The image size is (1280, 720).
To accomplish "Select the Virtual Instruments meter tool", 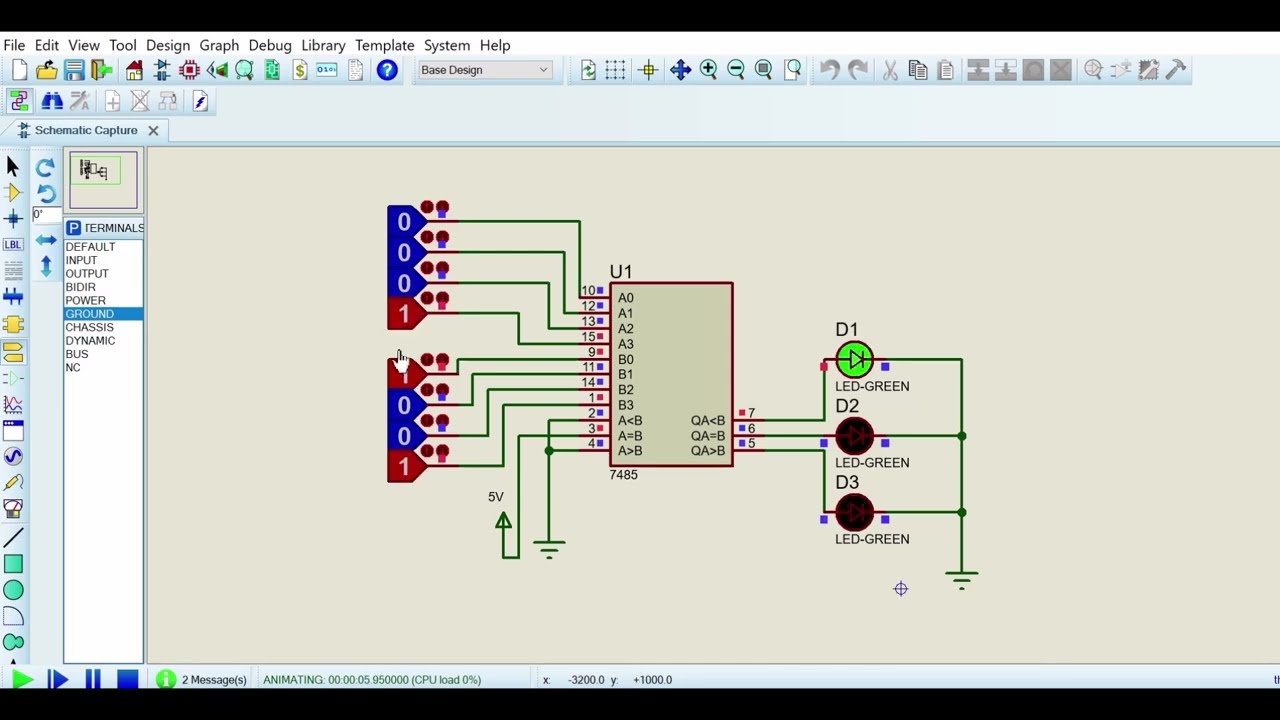I will coord(13,508).
